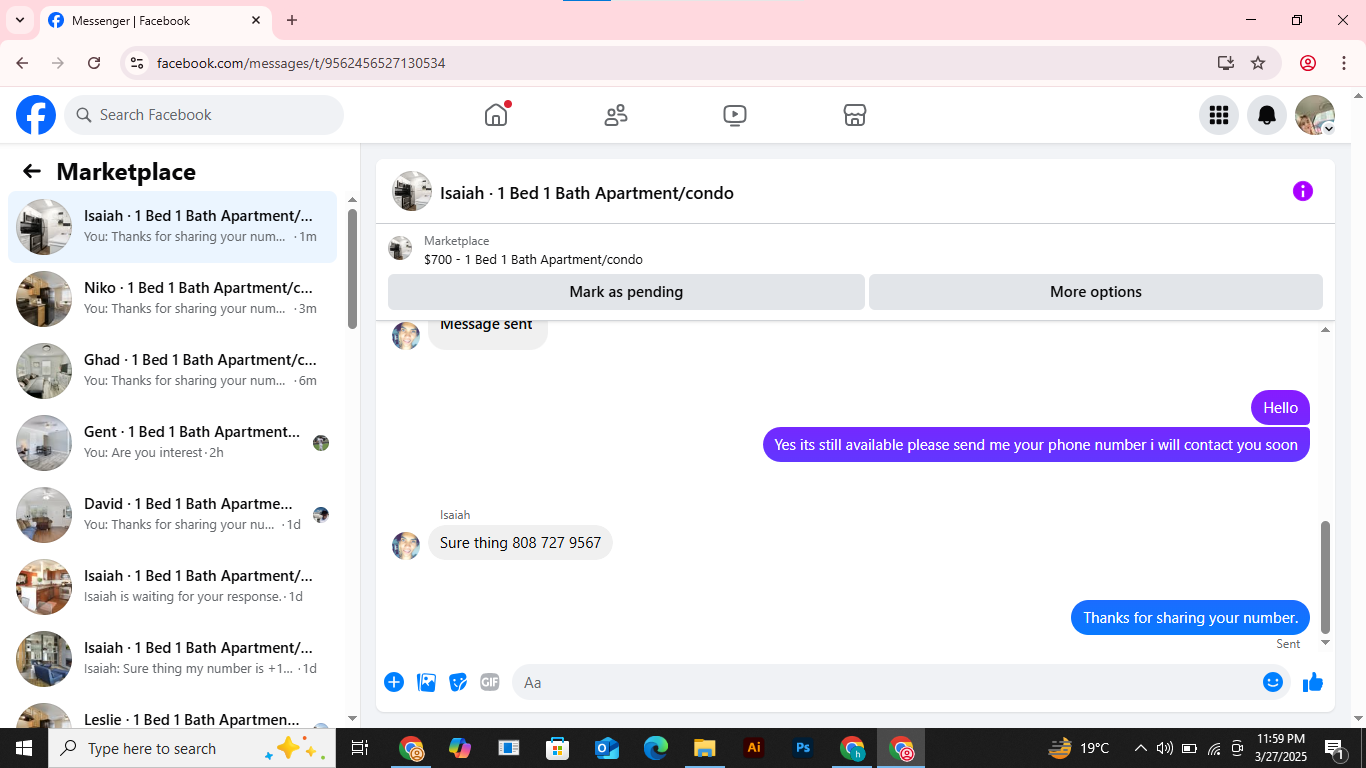Click Windows search box in taskbar
1366x768 pixels.
[x=192, y=748]
